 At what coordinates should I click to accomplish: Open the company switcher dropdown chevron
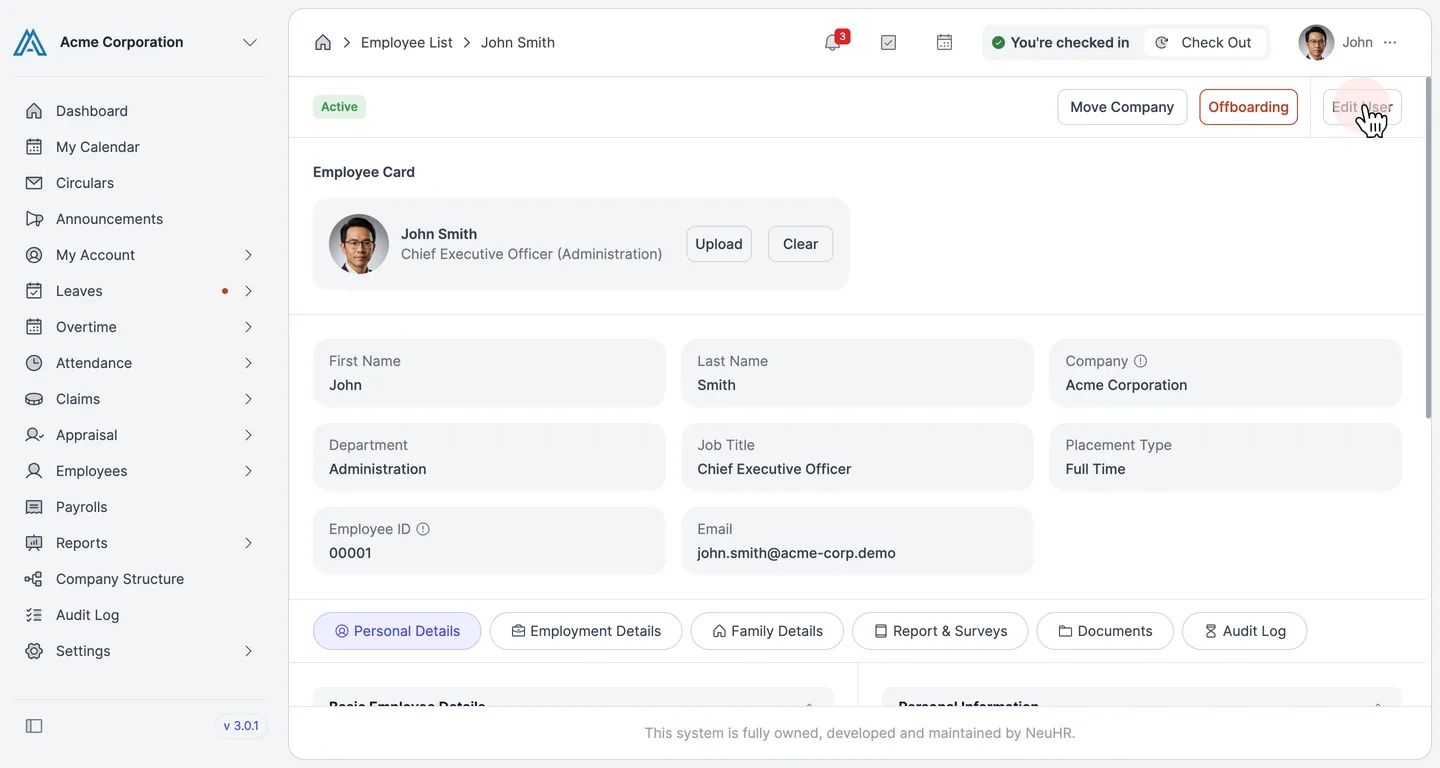coord(250,42)
